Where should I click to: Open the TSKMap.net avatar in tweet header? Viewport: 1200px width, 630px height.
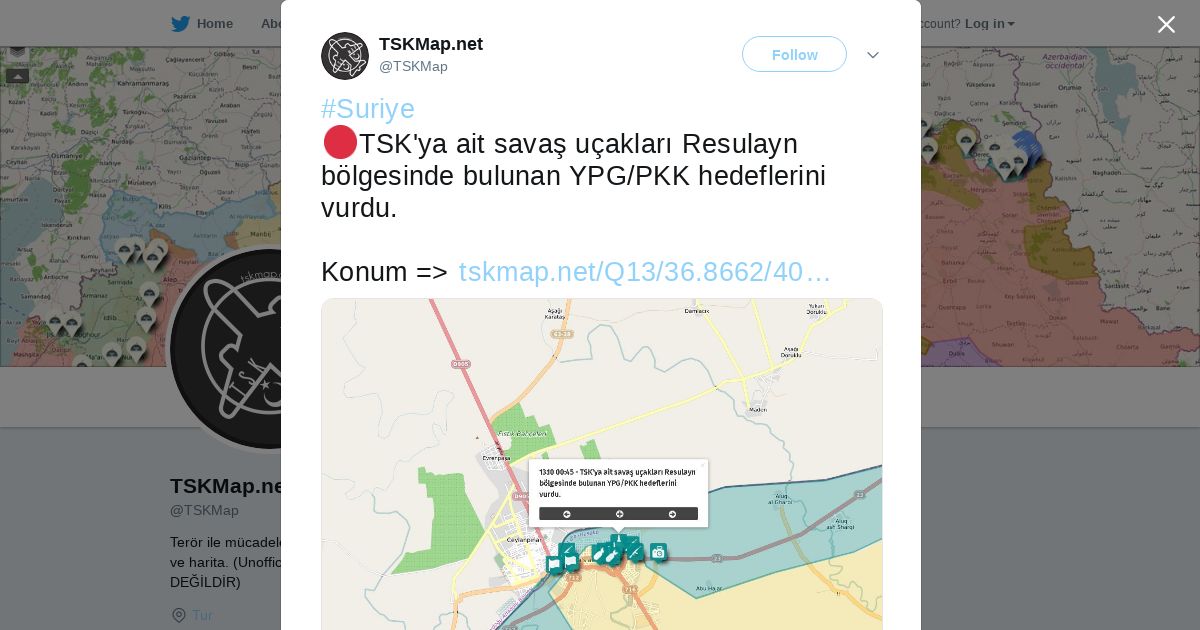[x=345, y=56]
